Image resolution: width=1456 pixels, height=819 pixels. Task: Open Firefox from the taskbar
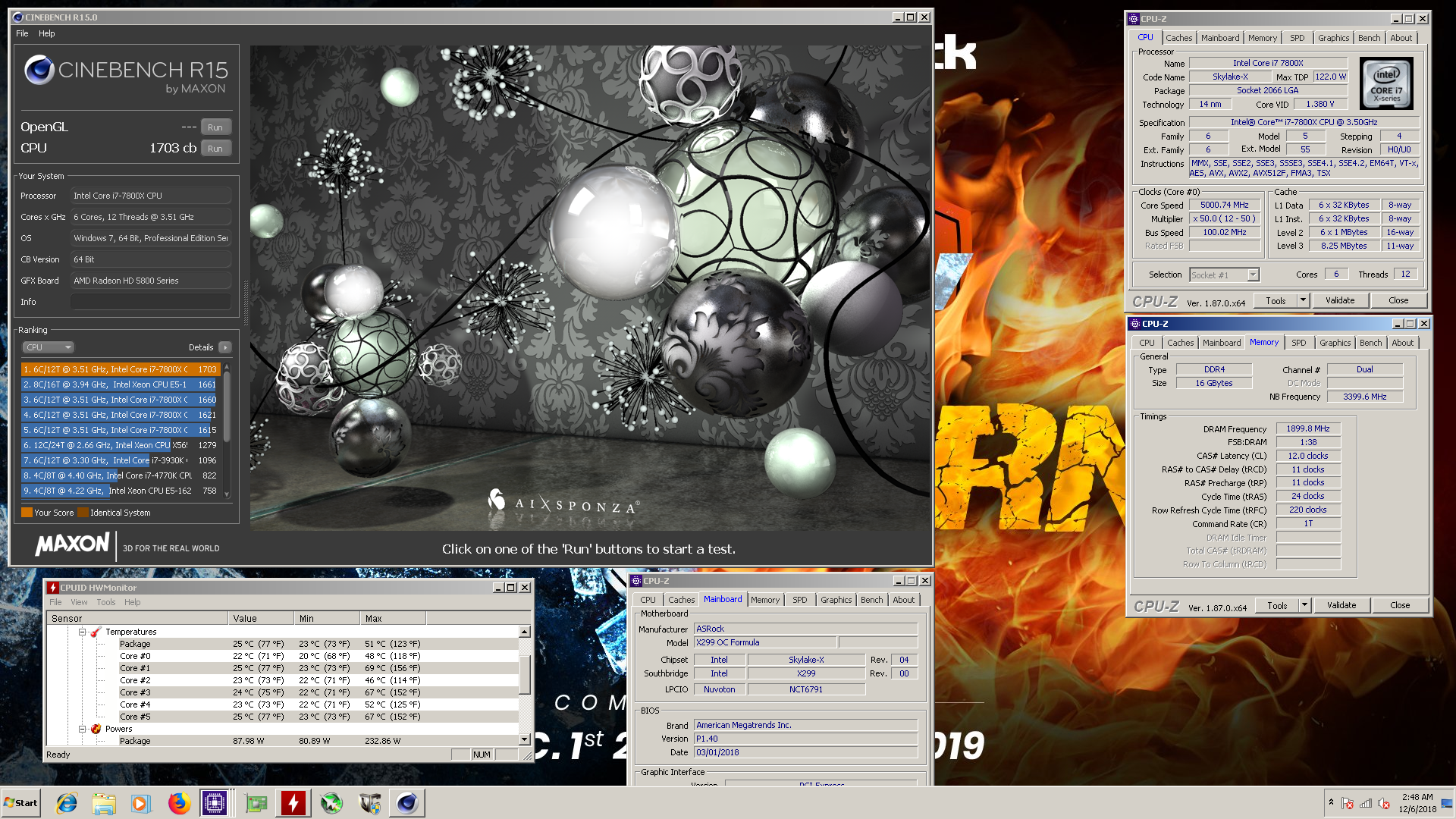pyautogui.click(x=179, y=803)
